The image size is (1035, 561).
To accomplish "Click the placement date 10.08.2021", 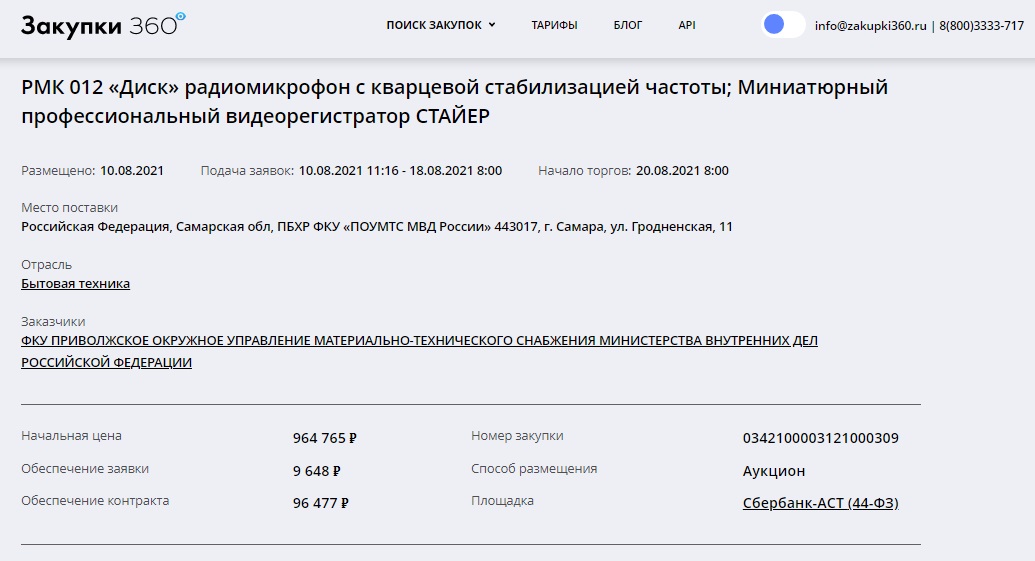I will (x=132, y=171).
